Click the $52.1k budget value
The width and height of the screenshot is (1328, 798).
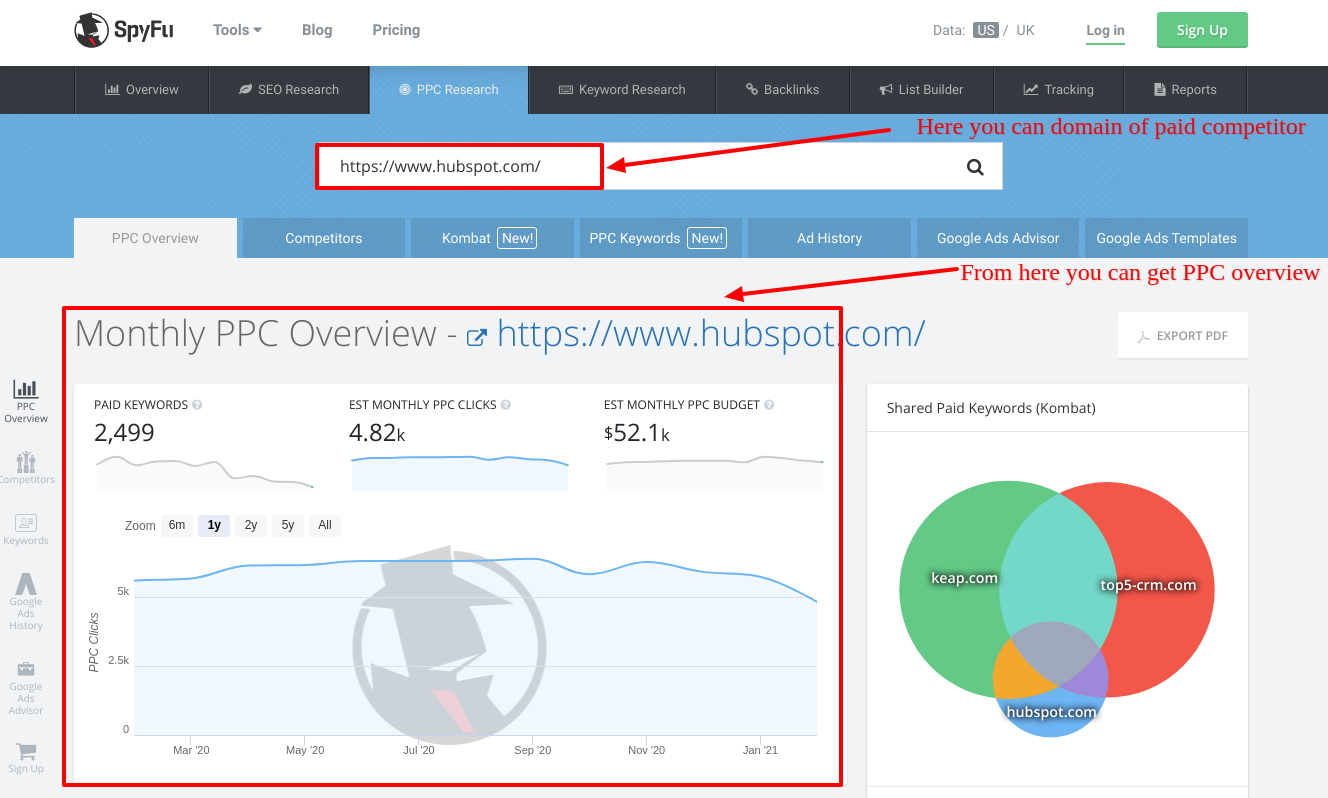[637, 433]
